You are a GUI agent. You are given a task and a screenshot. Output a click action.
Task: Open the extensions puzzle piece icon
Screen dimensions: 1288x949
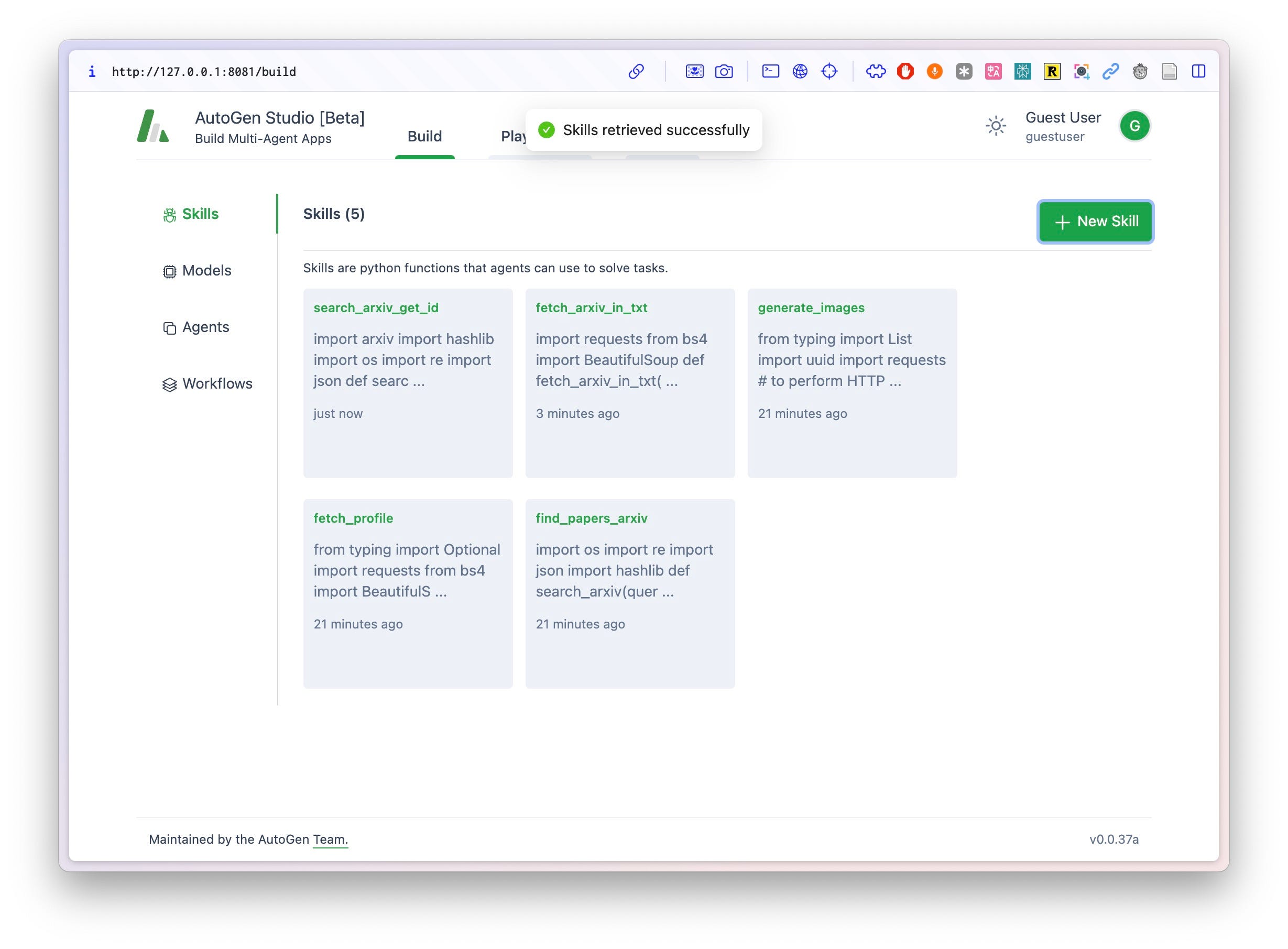pos(876,71)
